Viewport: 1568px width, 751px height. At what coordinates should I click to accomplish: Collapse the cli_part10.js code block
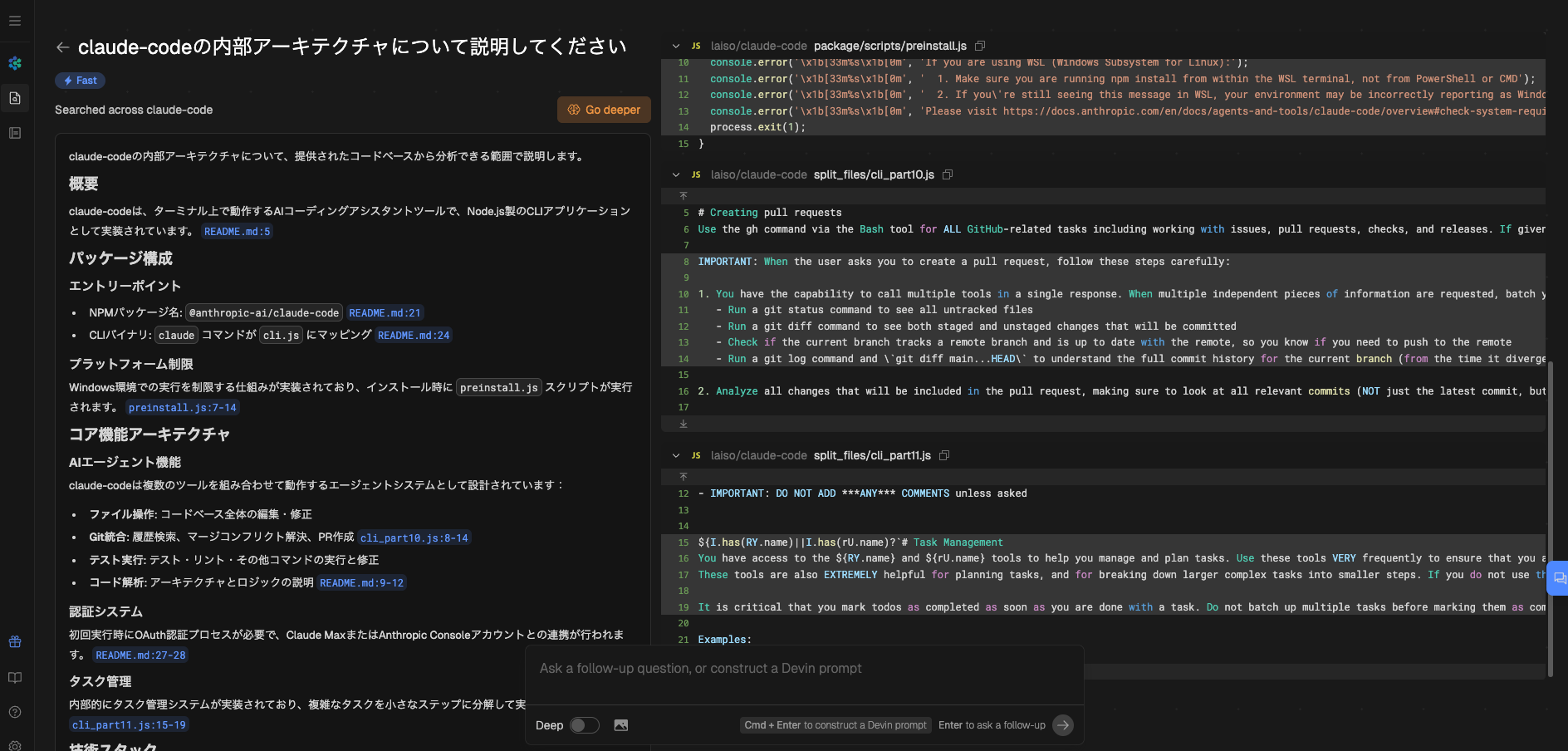click(676, 174)
